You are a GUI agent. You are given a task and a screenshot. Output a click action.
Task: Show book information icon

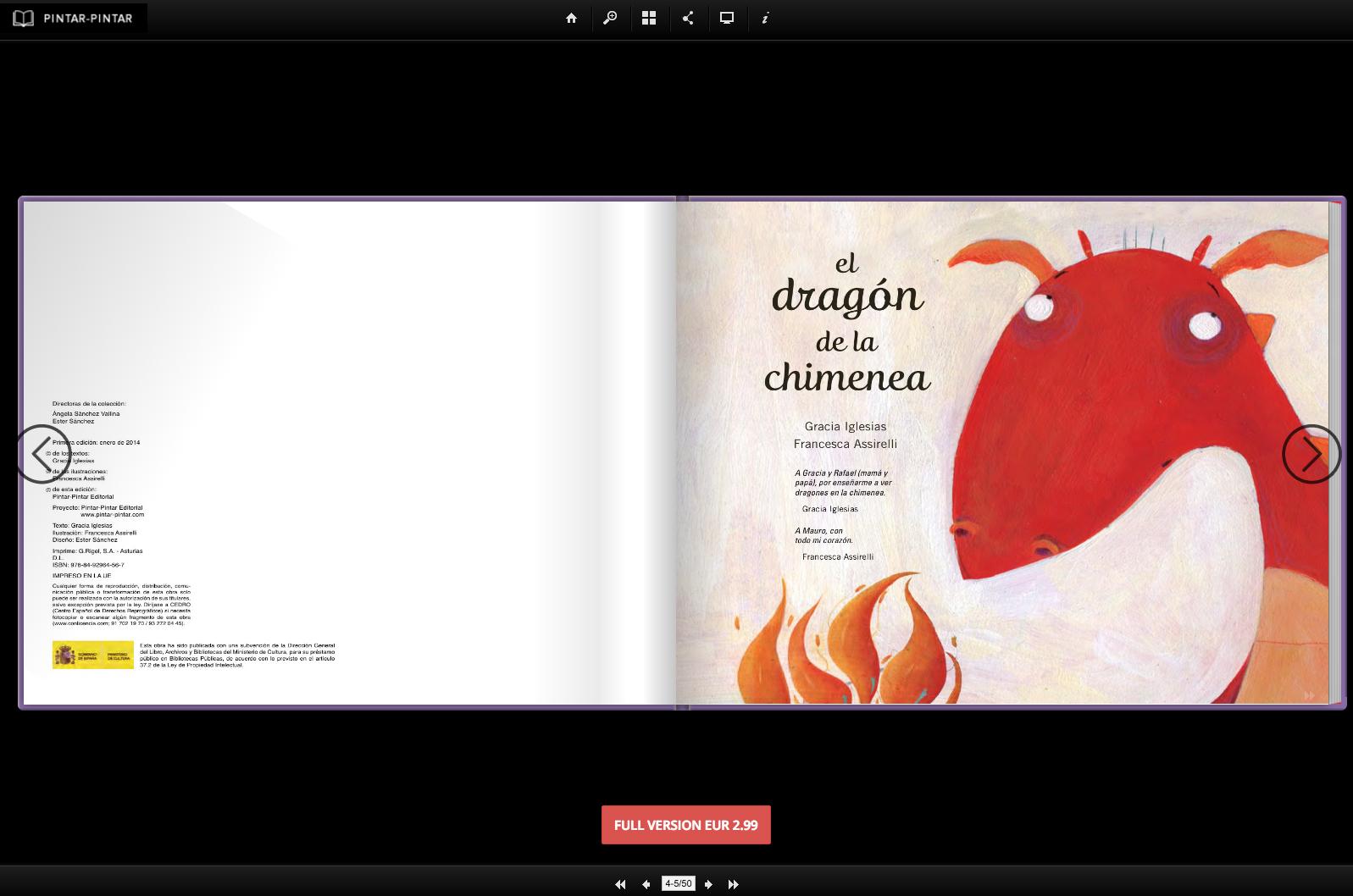click(765, 18)
